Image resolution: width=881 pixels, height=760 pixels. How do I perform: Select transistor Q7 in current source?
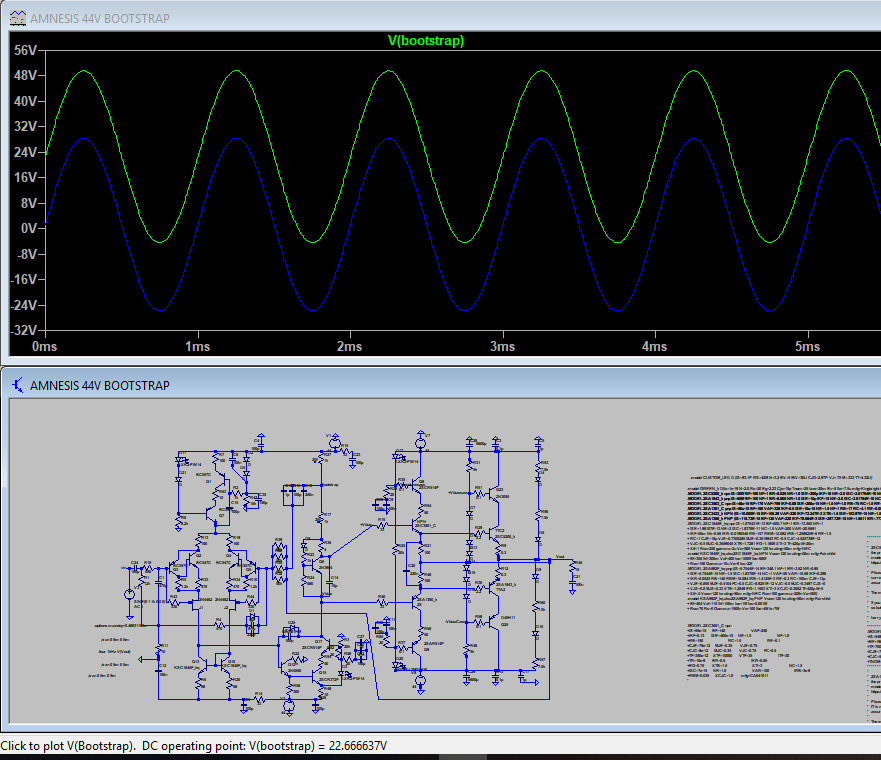click(x=212, y=513)
